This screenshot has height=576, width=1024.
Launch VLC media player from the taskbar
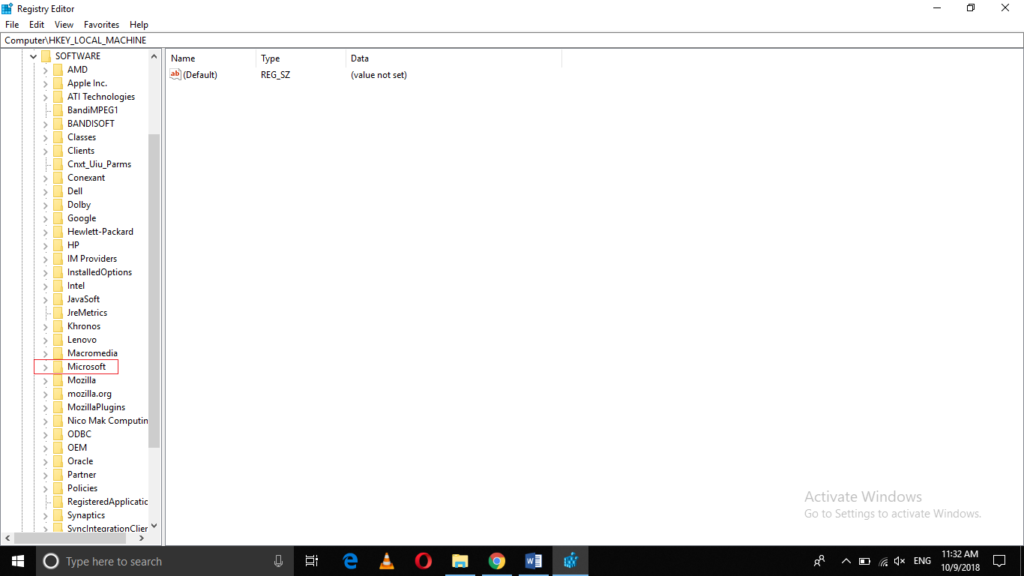pyautogui.click(x=386, y=561)
